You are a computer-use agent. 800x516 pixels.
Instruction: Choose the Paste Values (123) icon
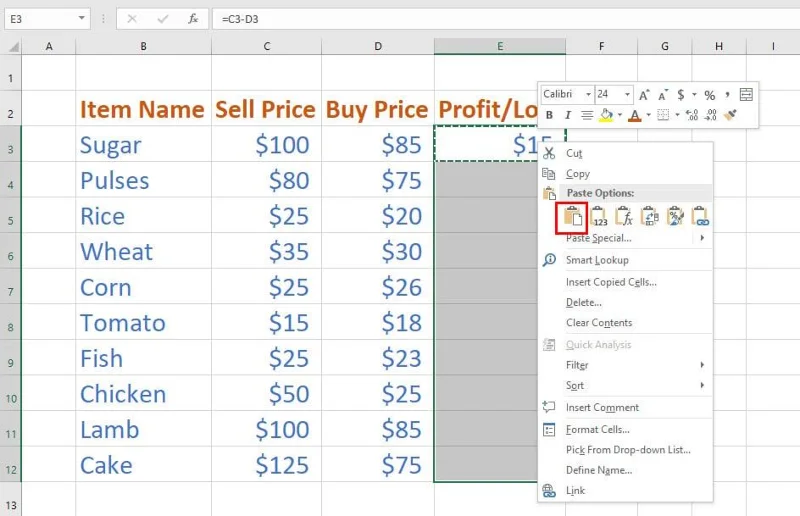click(x=598, y=216)
